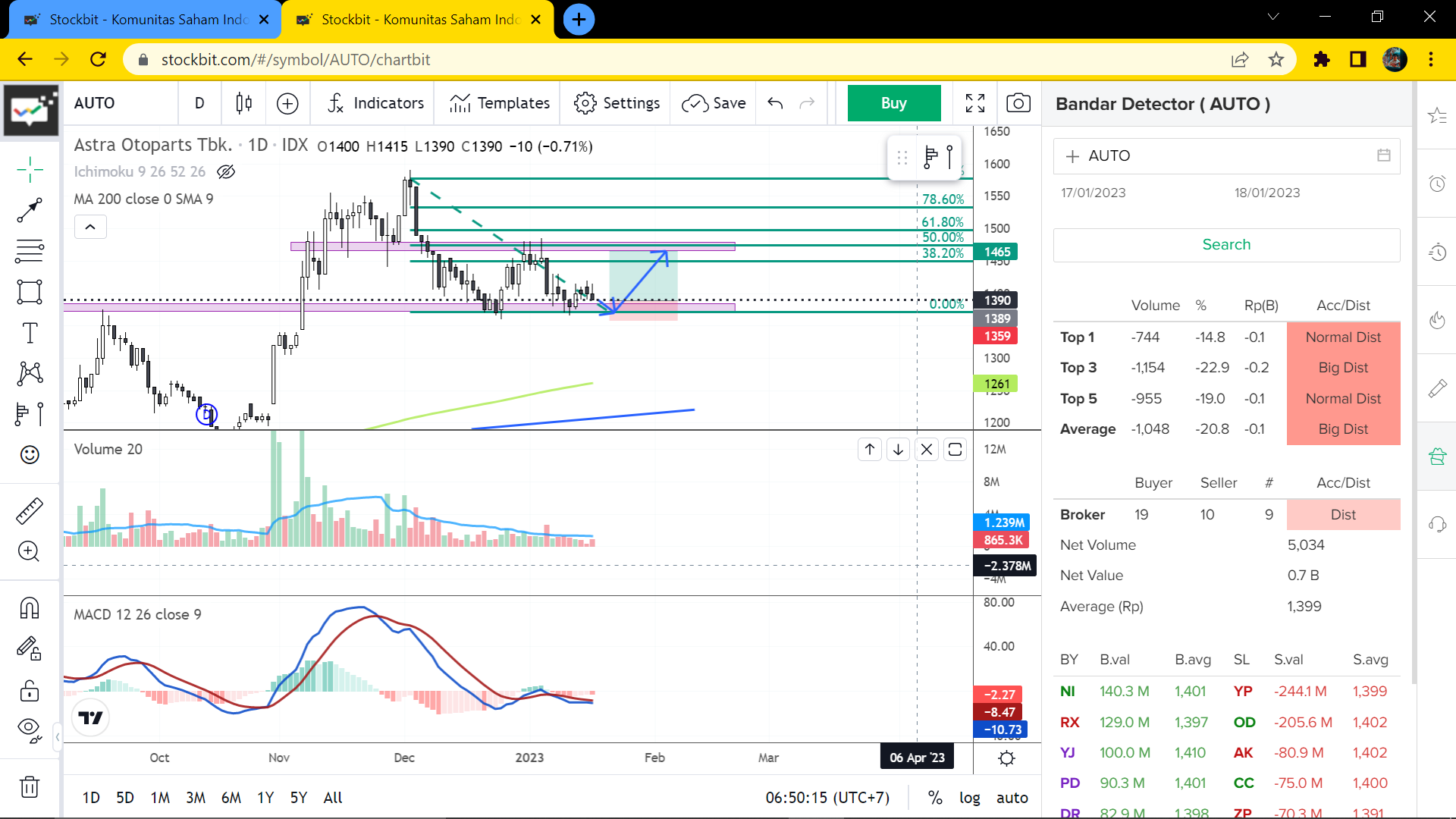Hide the Ichimoku indicator with eye toggle

225,172
